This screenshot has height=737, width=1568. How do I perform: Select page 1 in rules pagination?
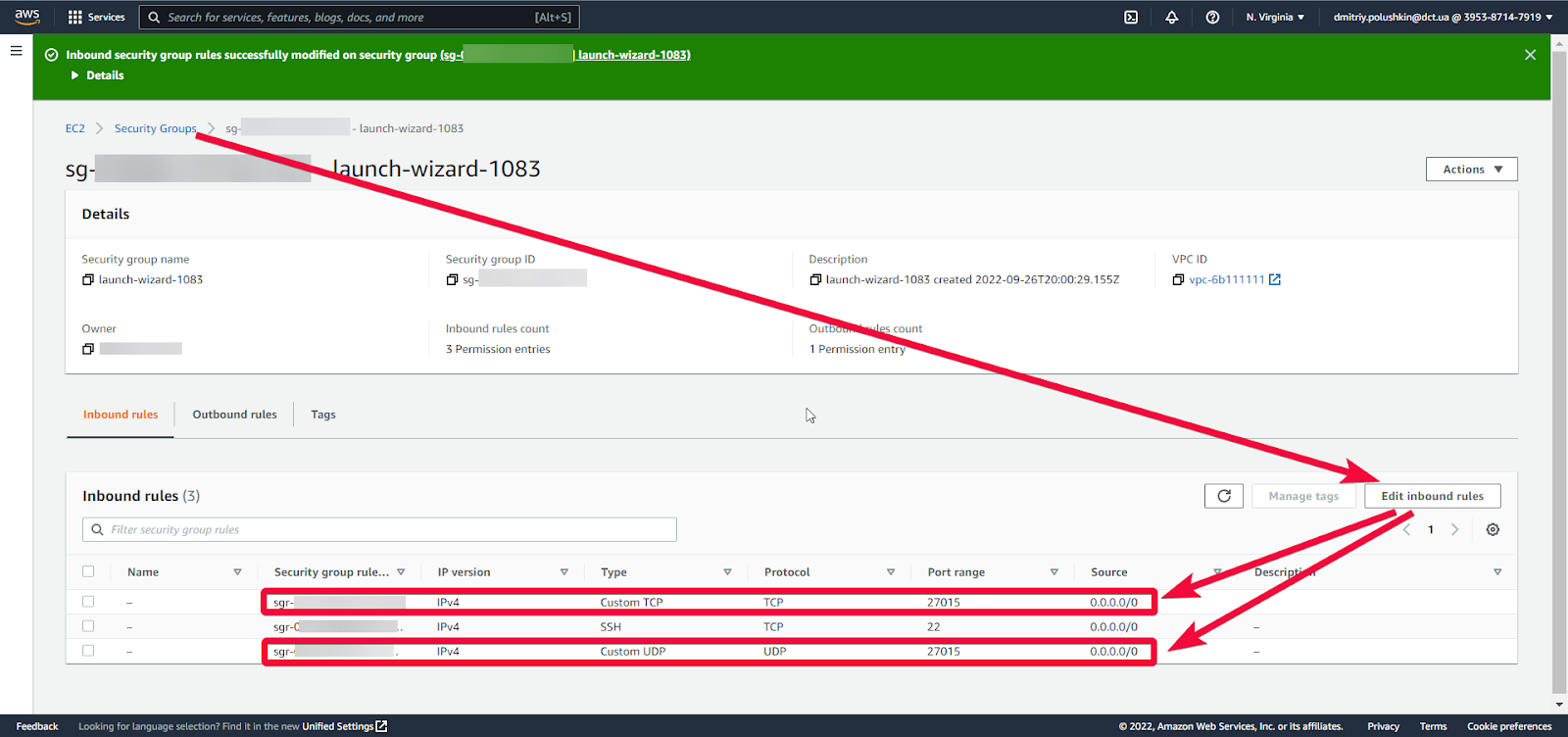click(x=1431, y=529)
